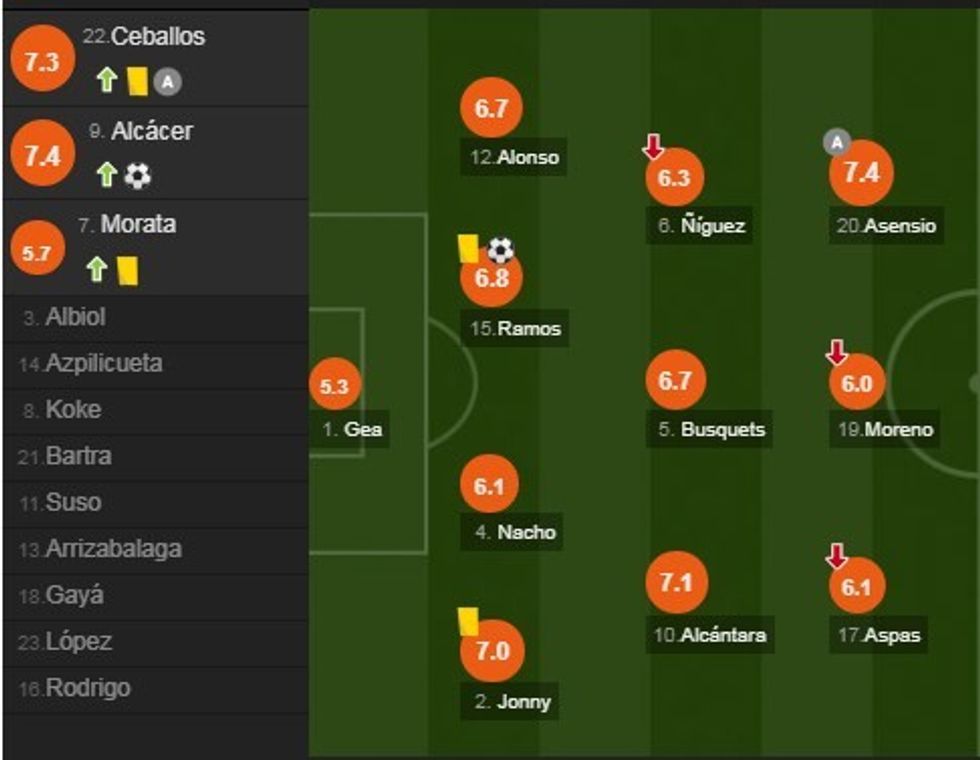
Task: Click Rodrigo at the bottom of bench
Action: click(x=87, y=688)
